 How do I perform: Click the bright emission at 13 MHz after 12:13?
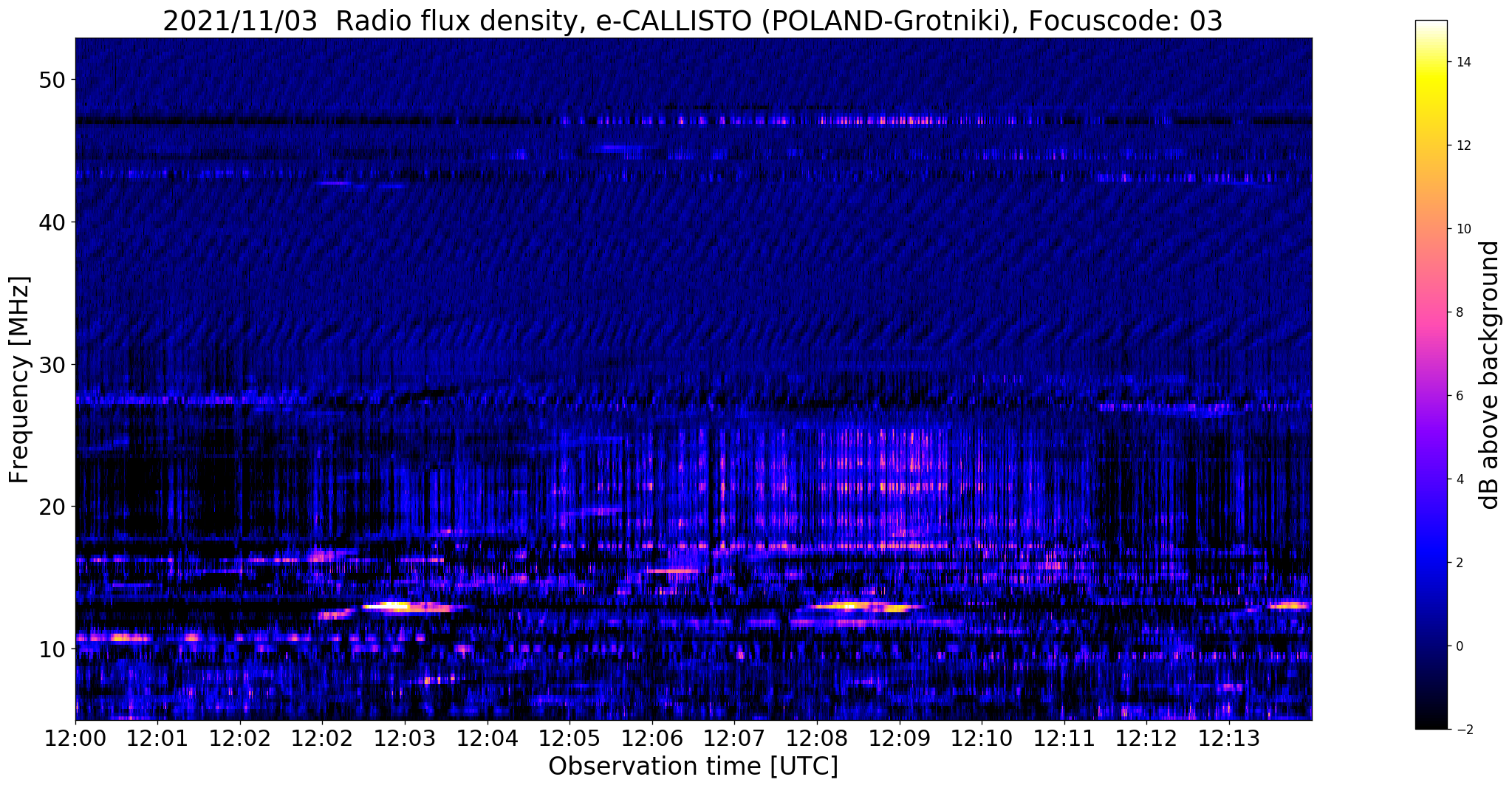point(1290,606)
